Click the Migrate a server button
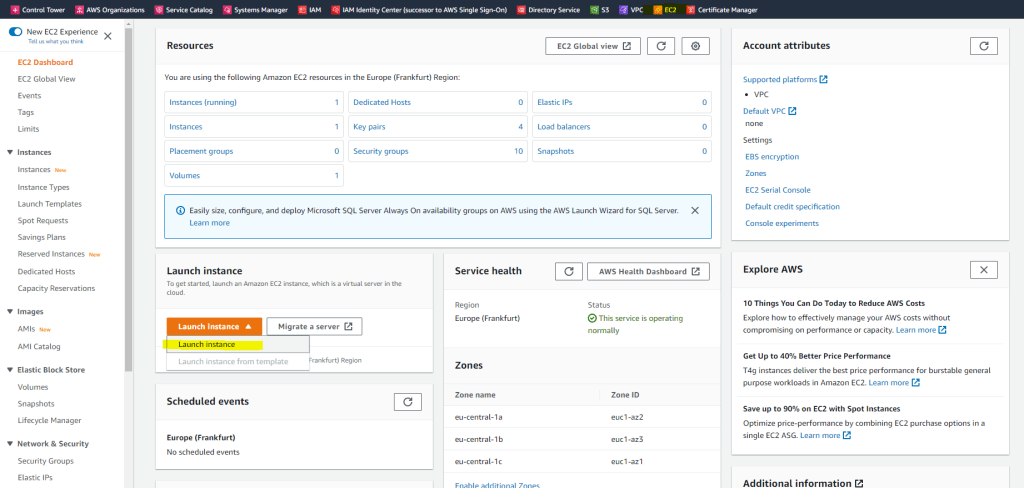Image resolution: width=1024 pixels, height=488 pixels. pyautogui.click(x=314, y=326)
